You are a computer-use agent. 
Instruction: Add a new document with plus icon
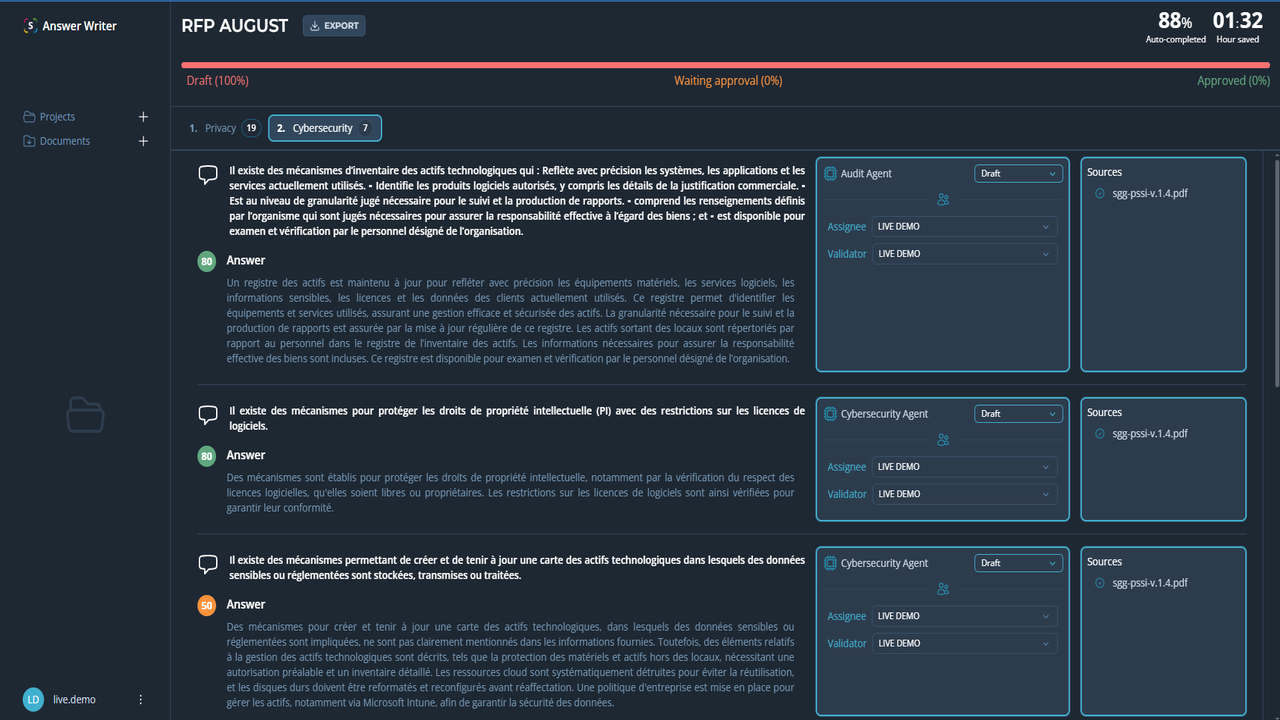(143, 141)
